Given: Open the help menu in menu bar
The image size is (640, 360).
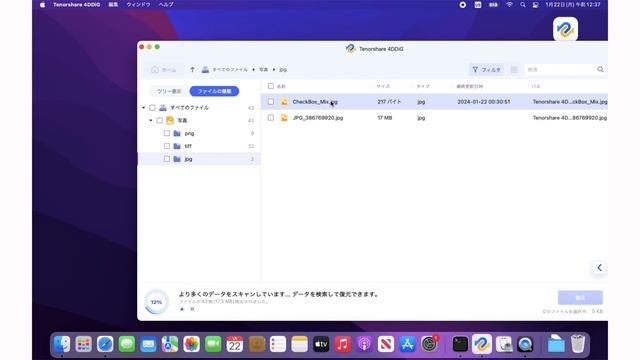Looking at the screenshot, I should [166, 4].
